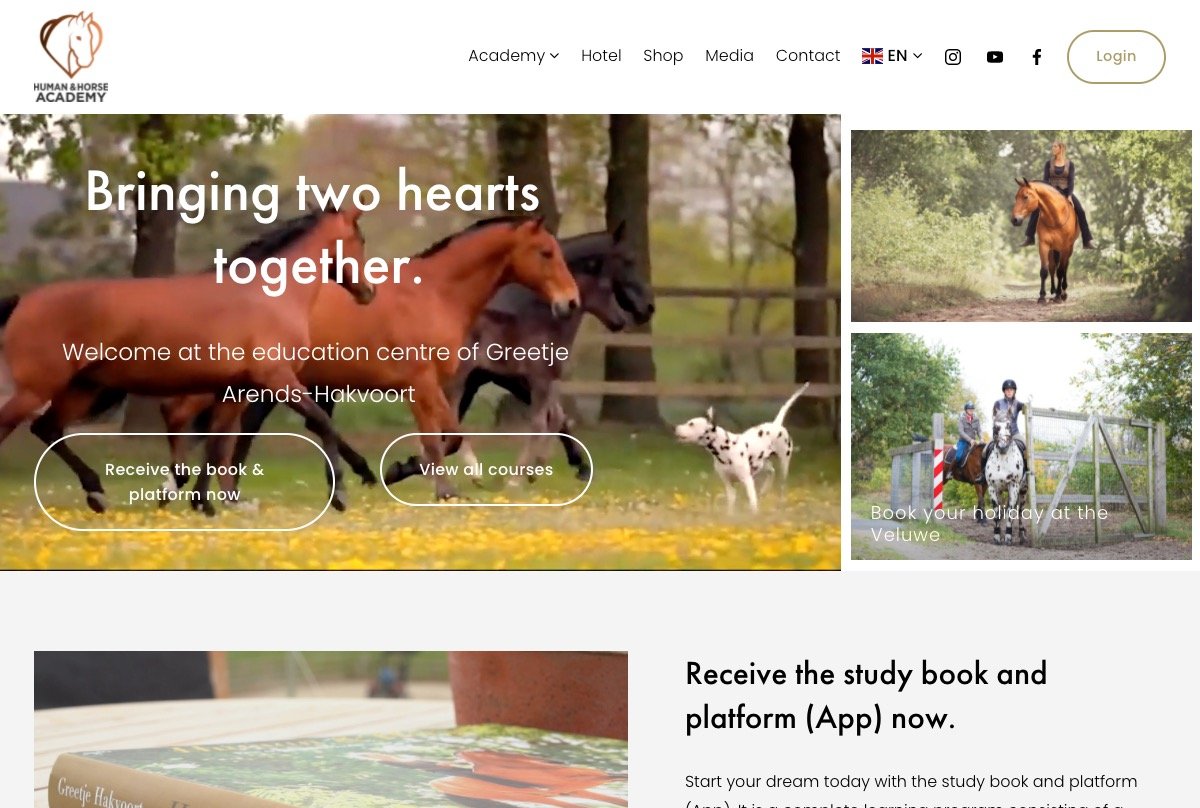Expand the Academy menu chevron

(x=554, y=56)
